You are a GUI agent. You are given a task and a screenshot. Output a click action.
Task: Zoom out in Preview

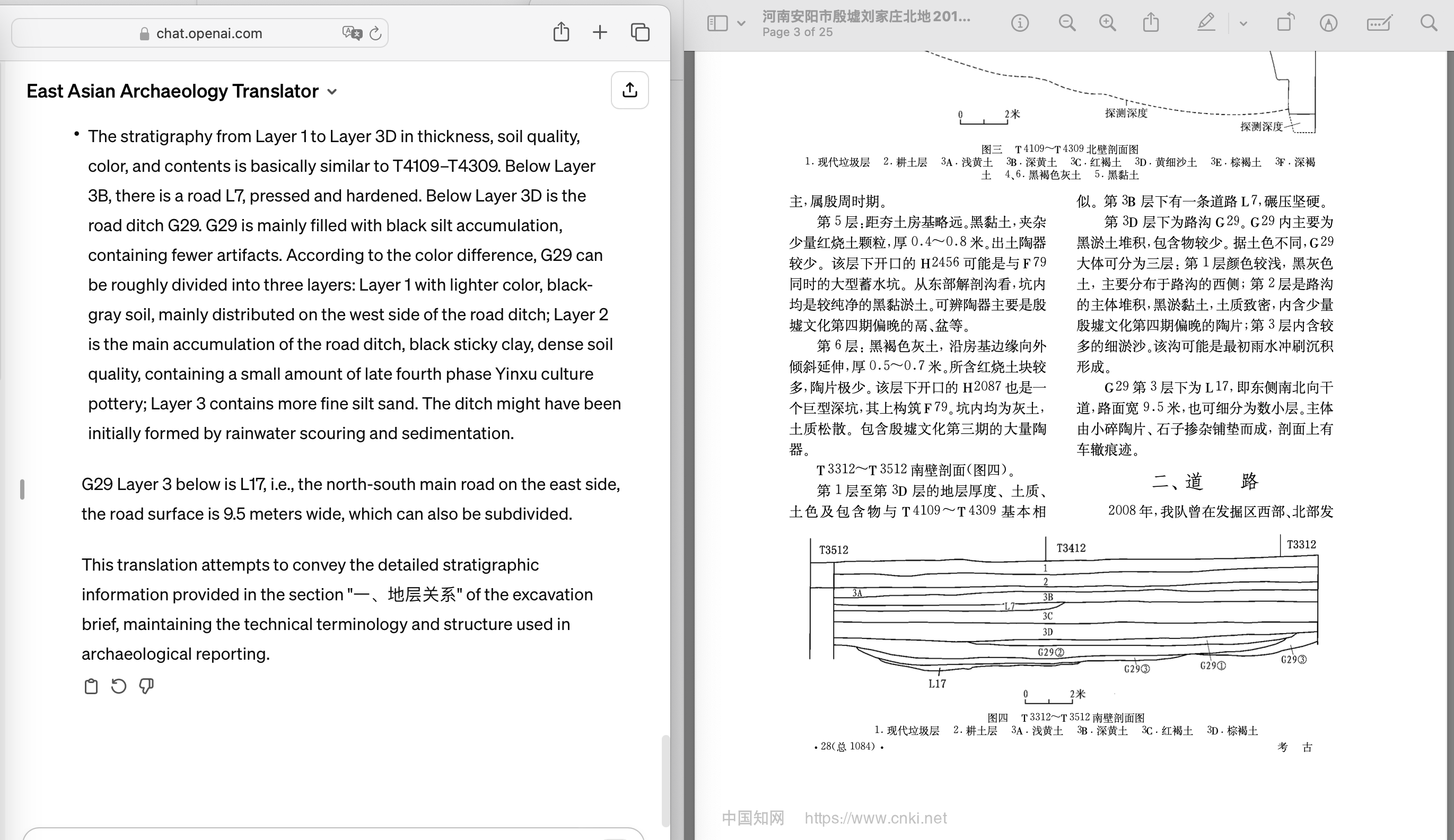[x=1067, y=23]
